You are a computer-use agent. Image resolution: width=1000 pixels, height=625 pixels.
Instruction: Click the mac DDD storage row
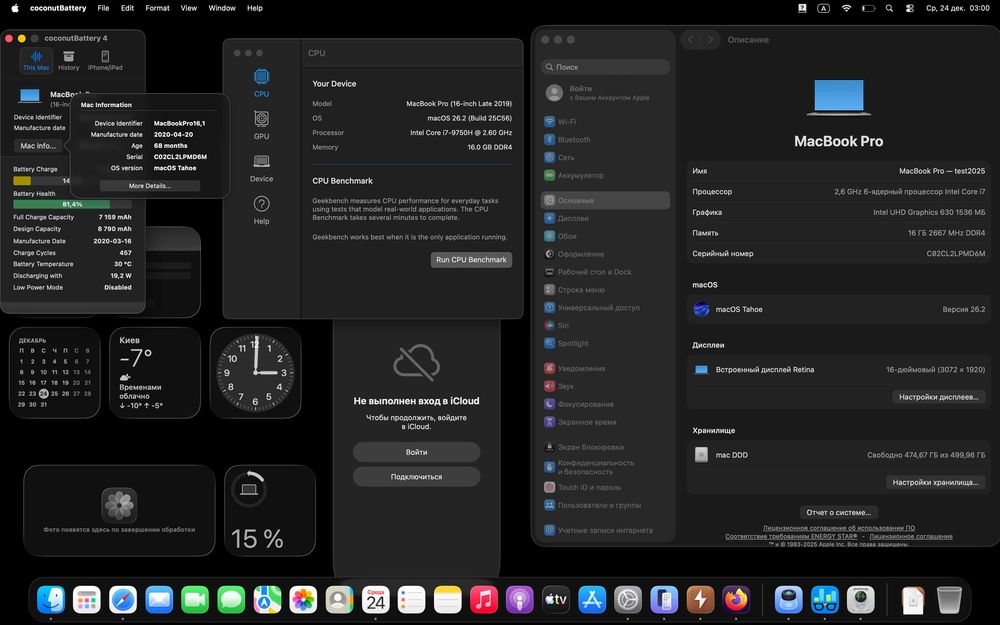click(x=839, y=455)
